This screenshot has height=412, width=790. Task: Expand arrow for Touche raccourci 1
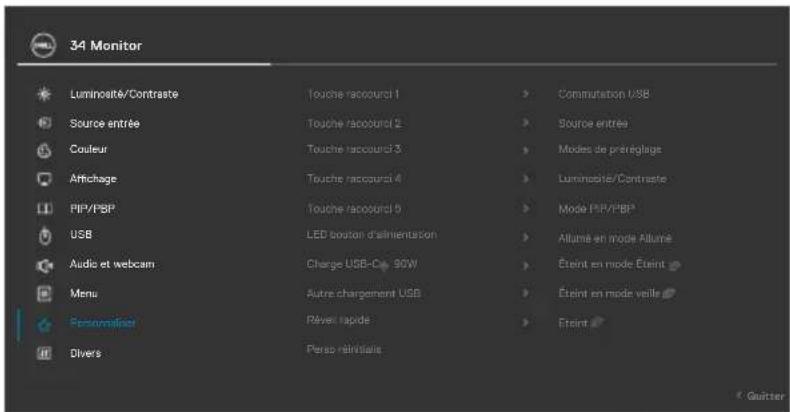(x=525, y=94)
